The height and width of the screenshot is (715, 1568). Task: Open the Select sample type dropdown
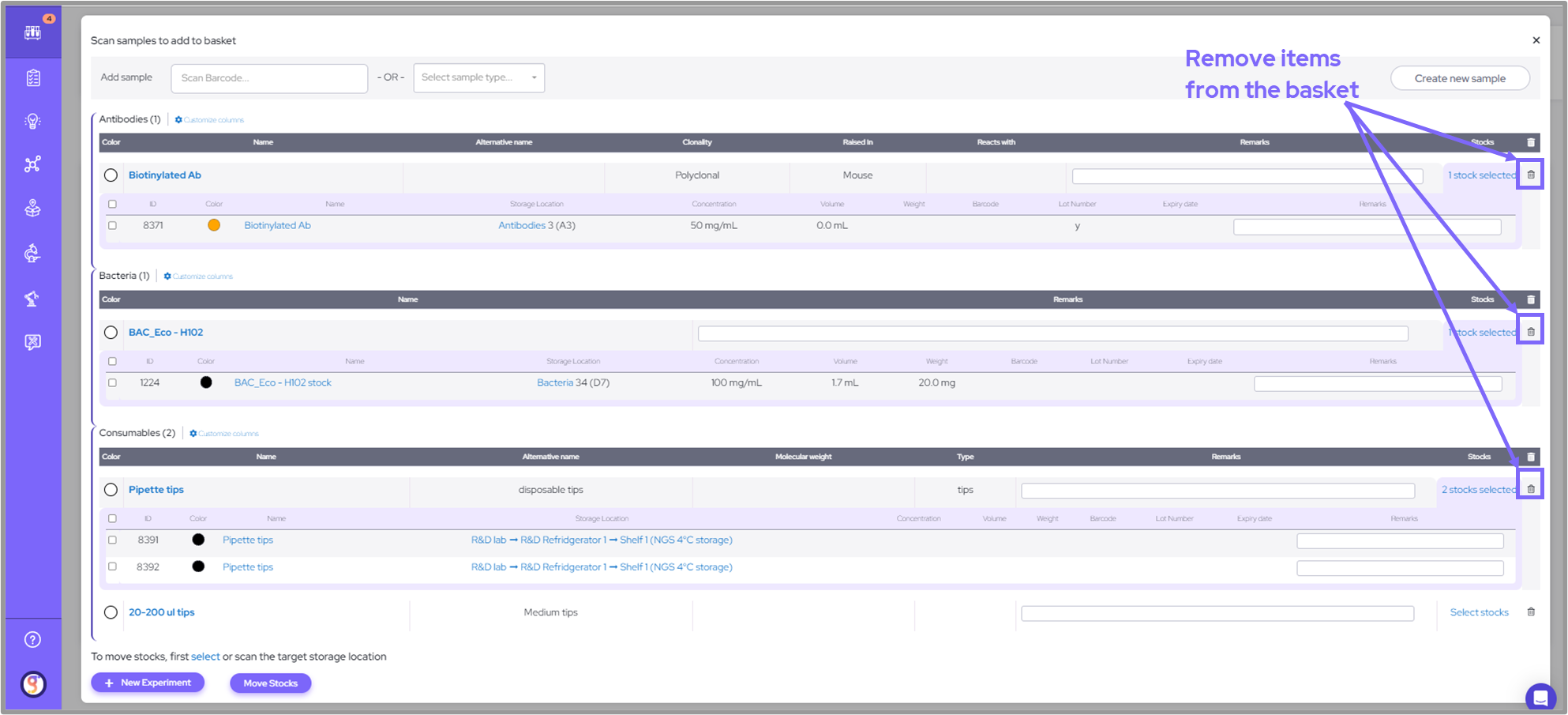478,77
